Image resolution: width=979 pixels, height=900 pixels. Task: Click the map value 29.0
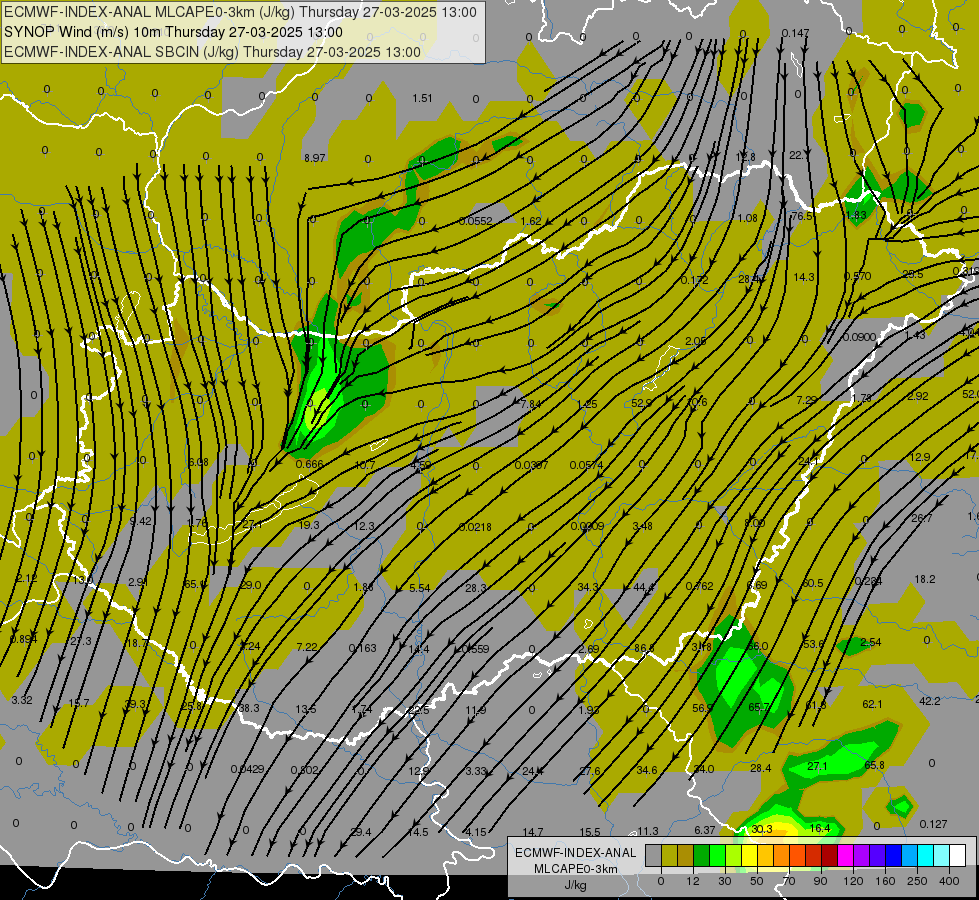[250, 585]
